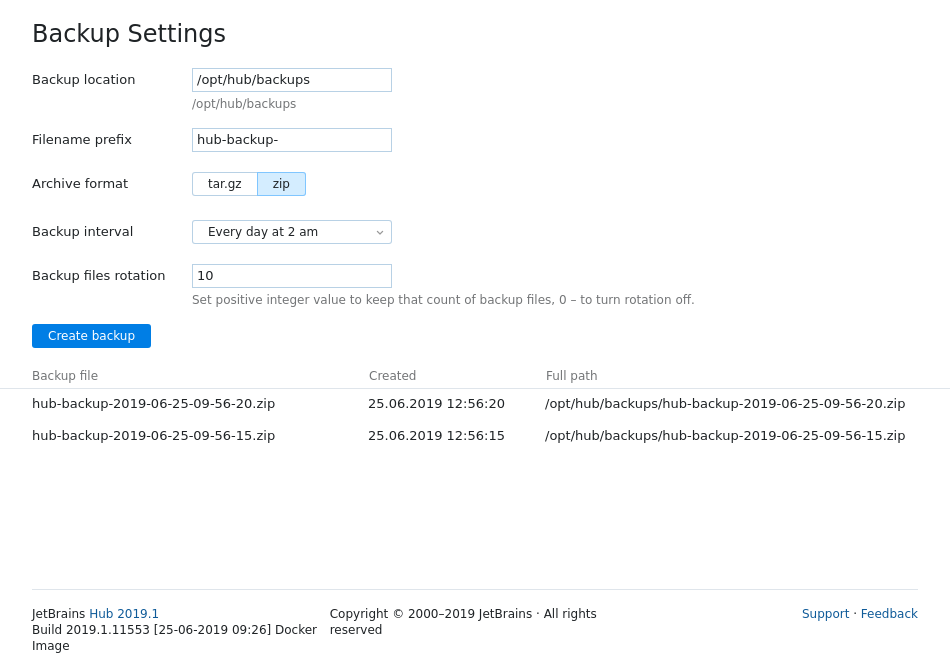This screenshot has height=670, width=950.
Task: Click the Created column header
Action: (x=392, y=376)
